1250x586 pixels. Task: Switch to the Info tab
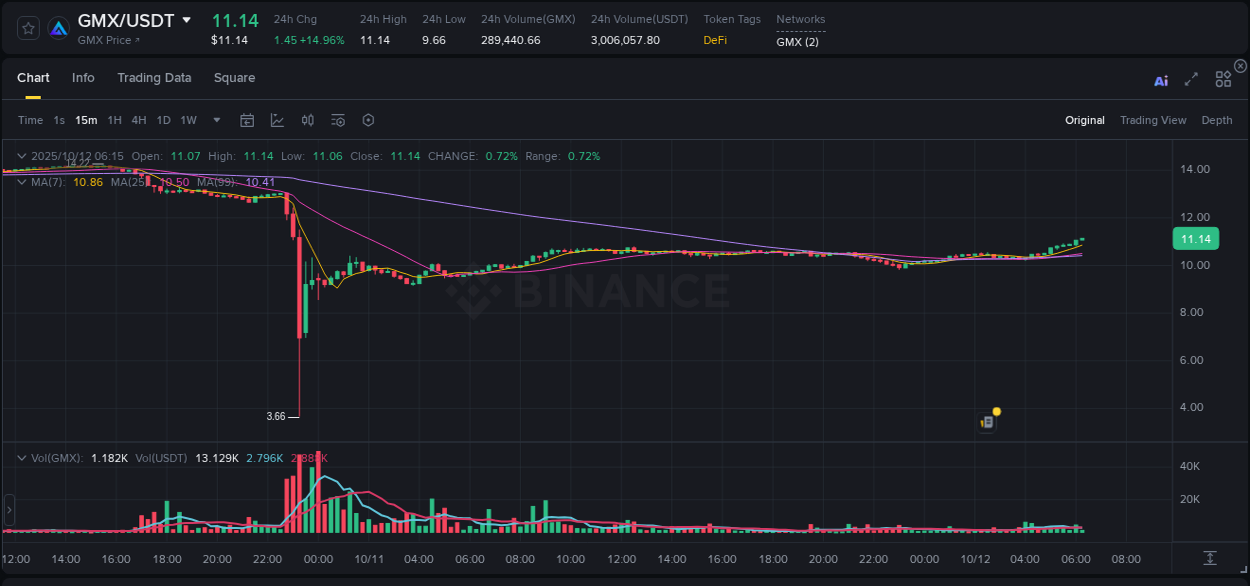click(x=83, y=78)
